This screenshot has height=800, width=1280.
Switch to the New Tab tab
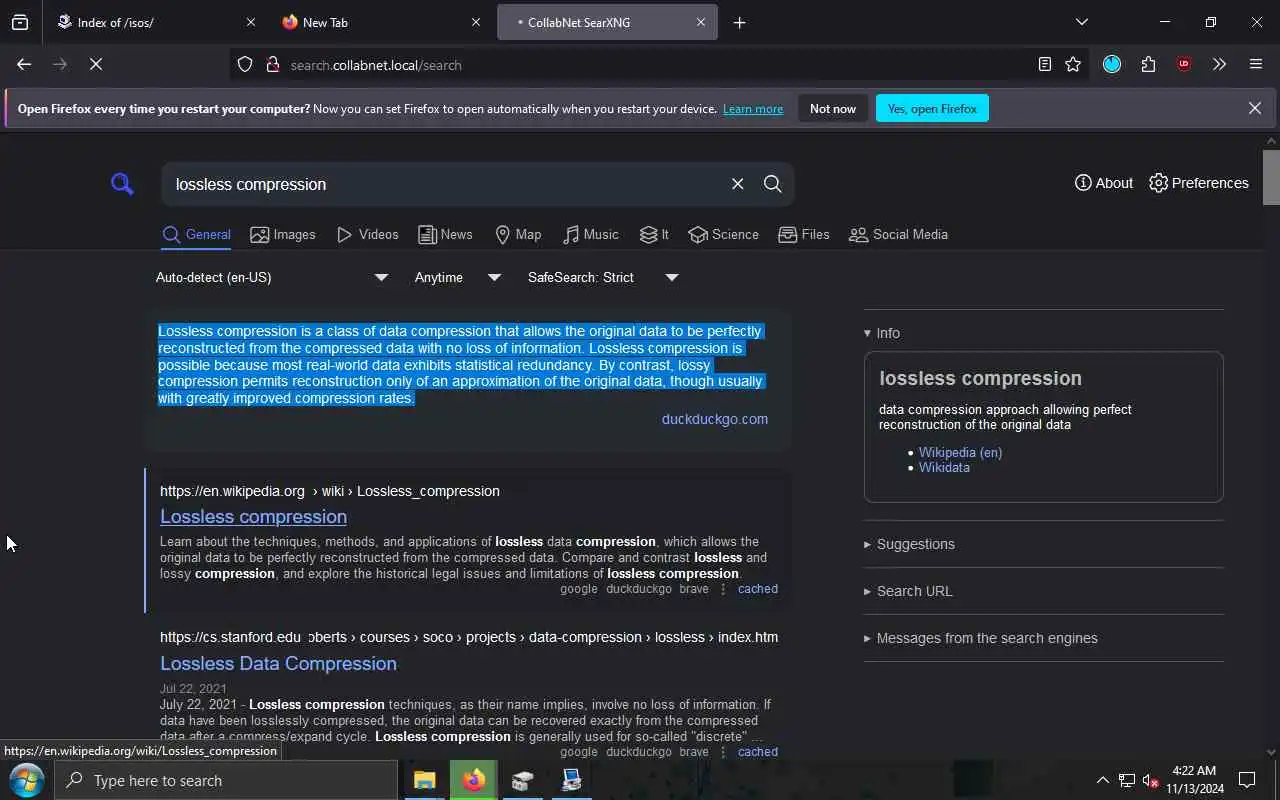(x=381, y=22)
